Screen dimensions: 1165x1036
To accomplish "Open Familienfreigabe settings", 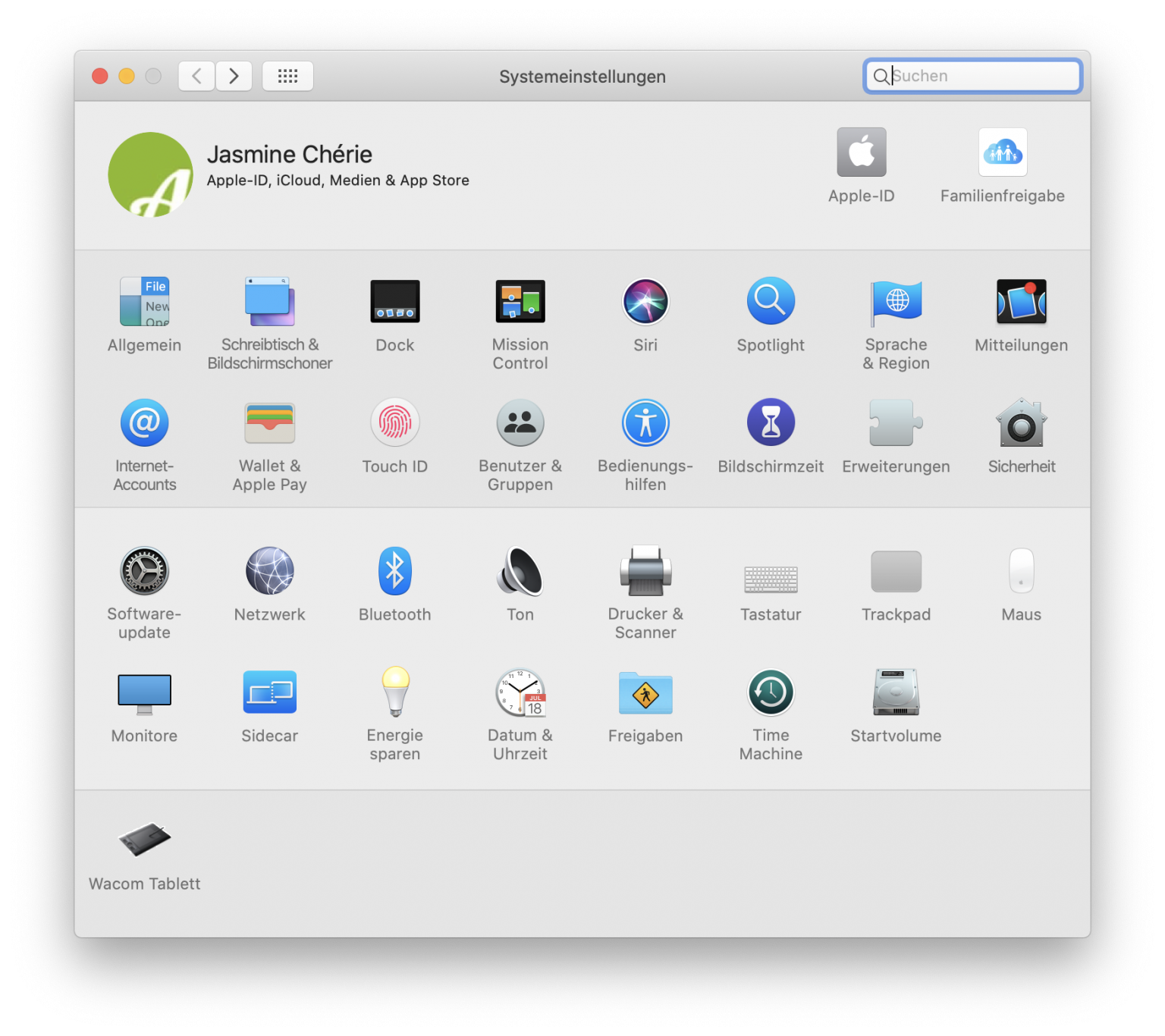I will [1002, 153].
